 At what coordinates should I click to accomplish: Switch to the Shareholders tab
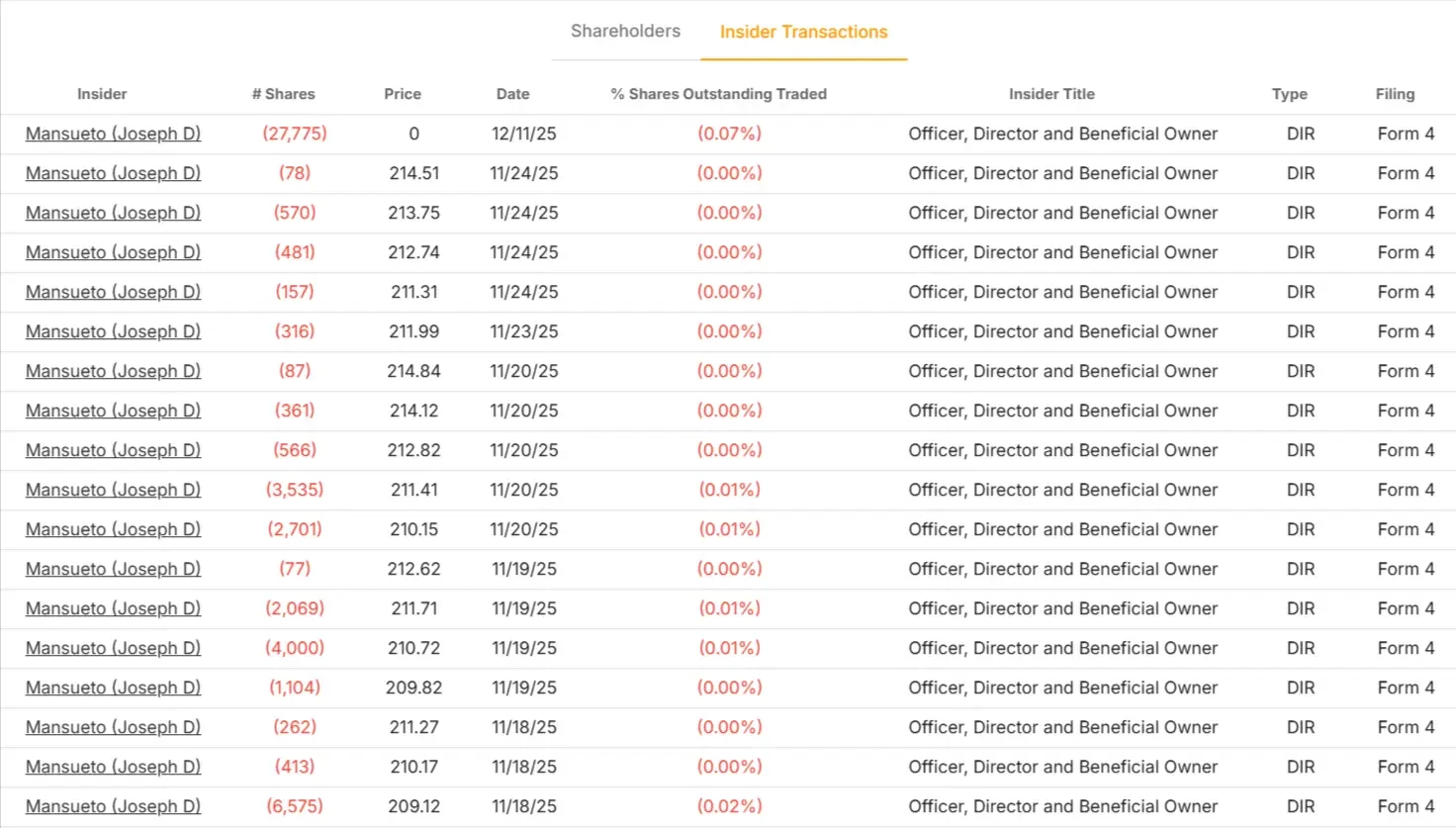point(624,31)
